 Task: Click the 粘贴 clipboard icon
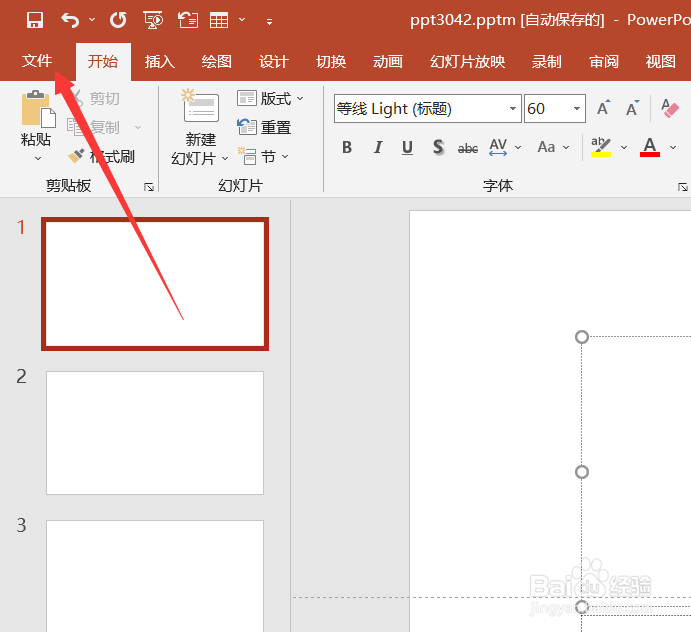38,109
